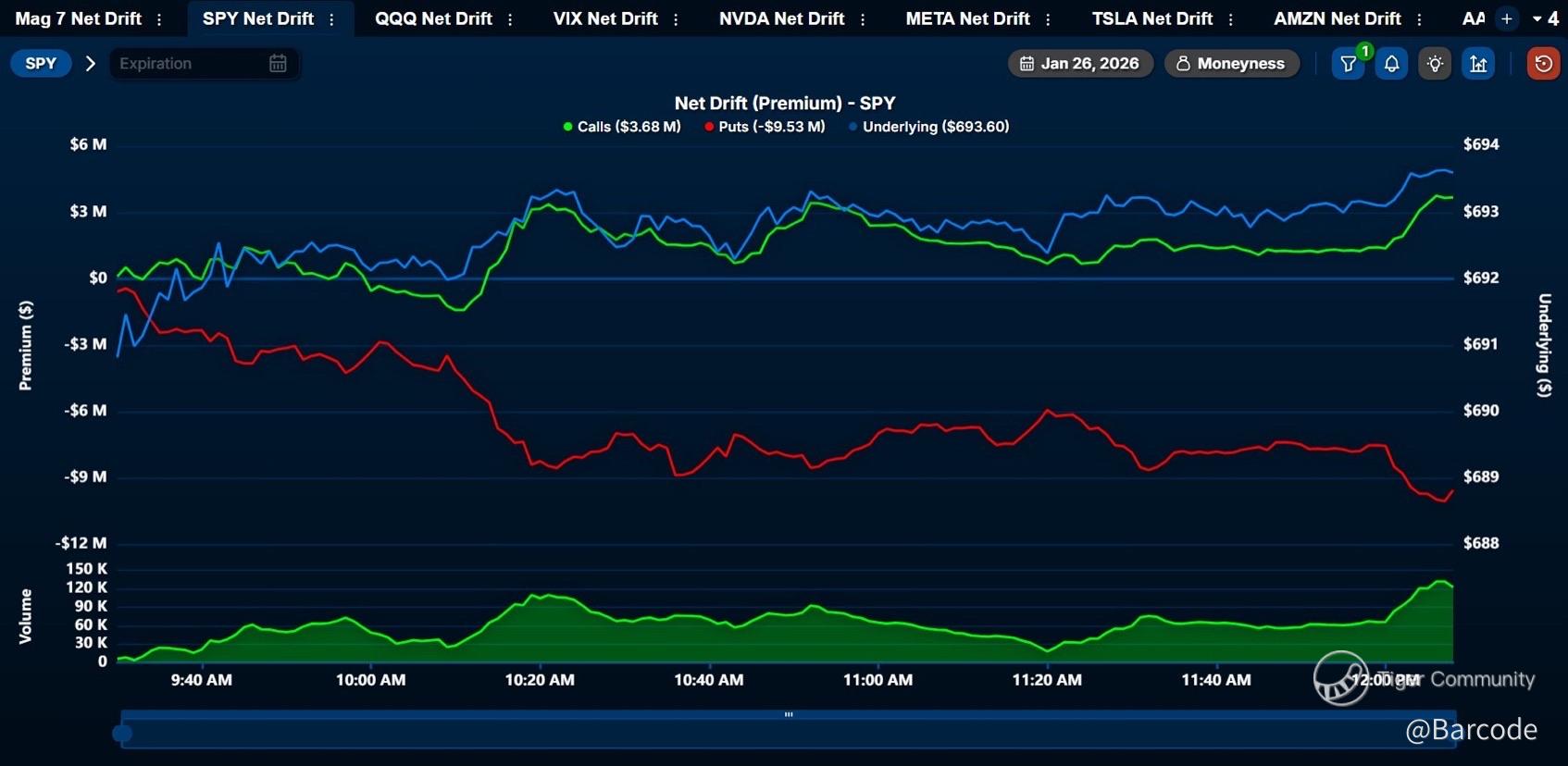Click the 11:40 AM time axis label
This screenshot has height=766, width=1568.
pyautogui.click(x=1216, y=680)
